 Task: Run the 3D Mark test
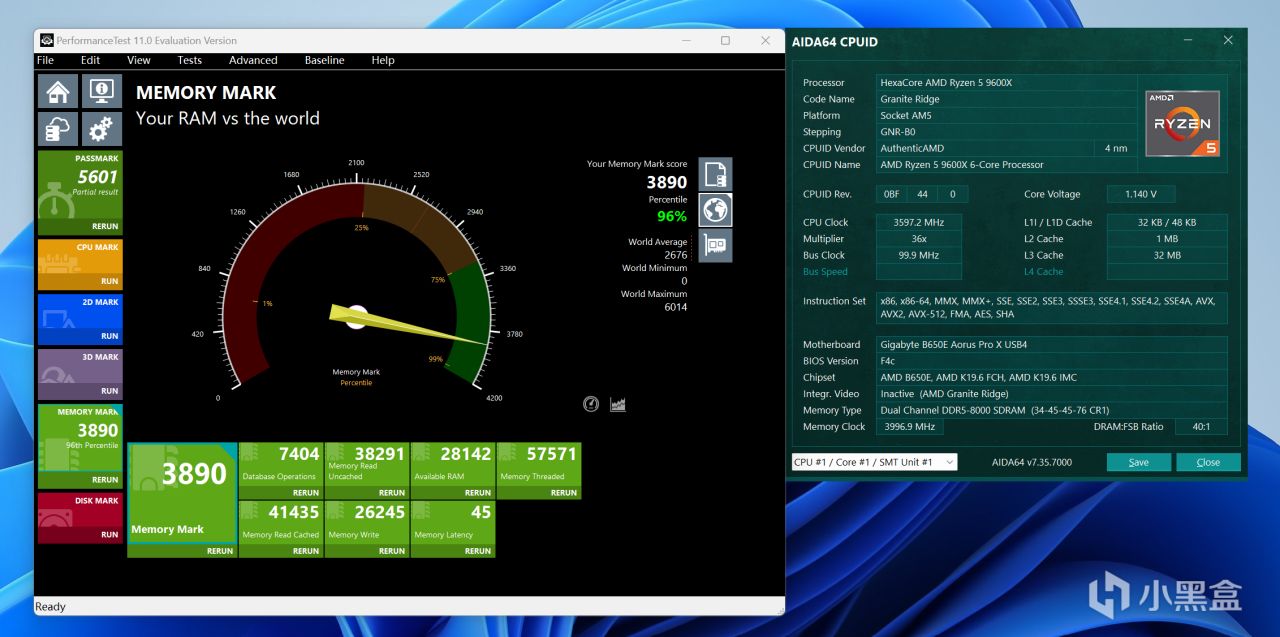(x=109, y=391)
